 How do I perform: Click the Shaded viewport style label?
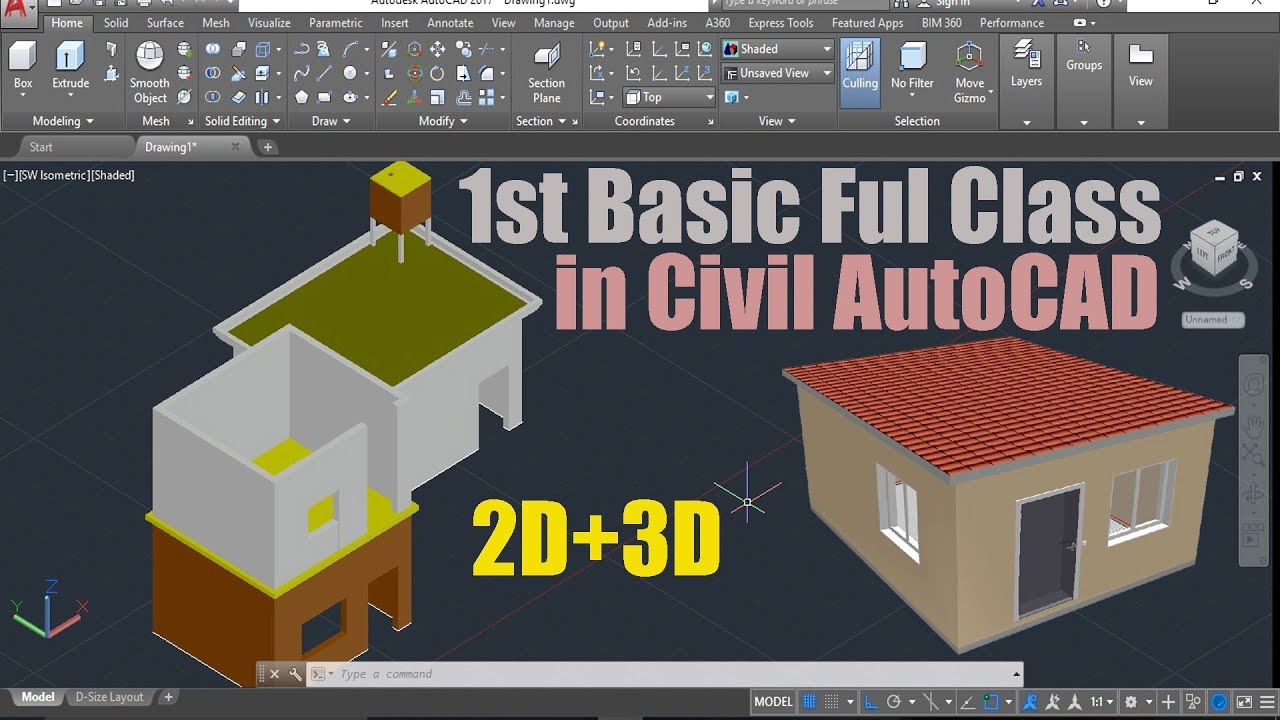(x=114, y=175)
